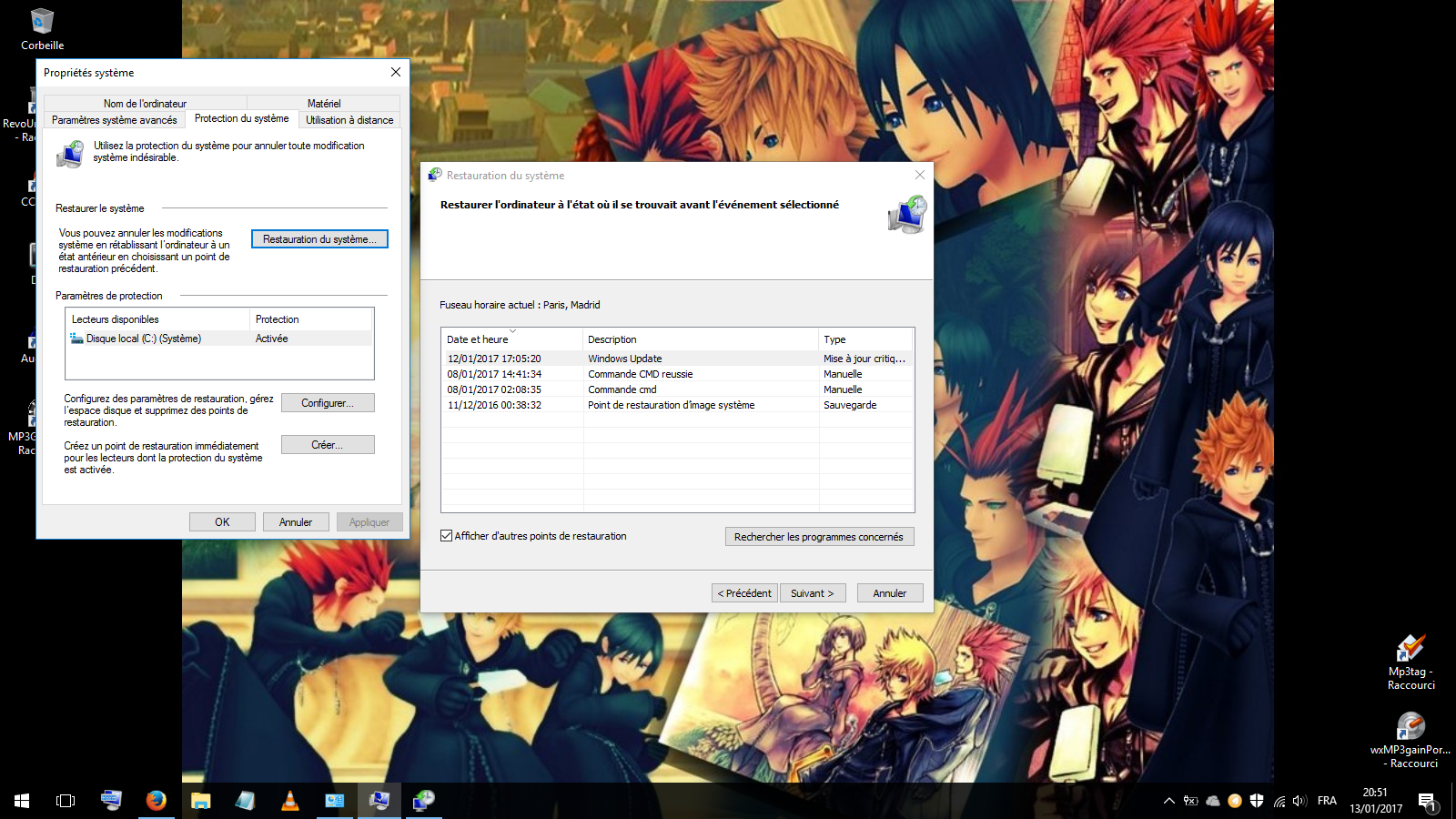This screenshot has width=1456, height=819.
Task: Open the wxMP3gainPor shortcut on the desktop
Action: click(x=1410, y=740)
